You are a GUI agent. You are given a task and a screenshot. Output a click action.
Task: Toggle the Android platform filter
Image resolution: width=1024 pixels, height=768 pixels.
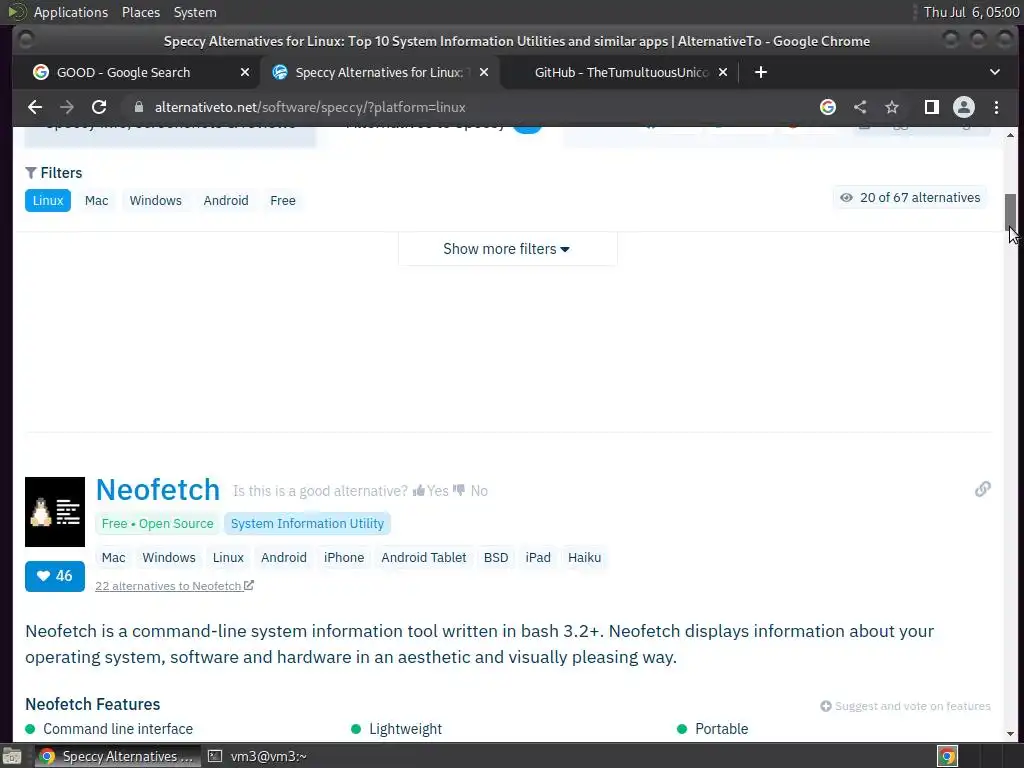coord(226,200)
